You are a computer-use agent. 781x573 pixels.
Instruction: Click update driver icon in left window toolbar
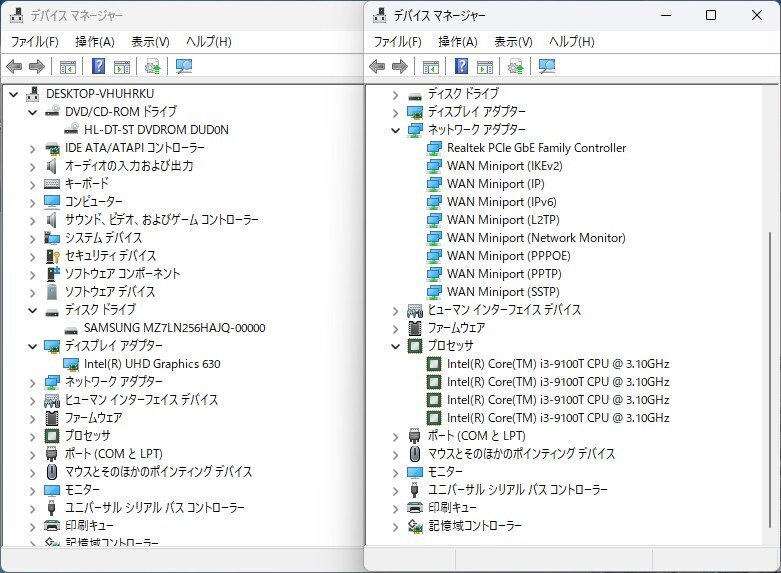click(x=152, y=66)
